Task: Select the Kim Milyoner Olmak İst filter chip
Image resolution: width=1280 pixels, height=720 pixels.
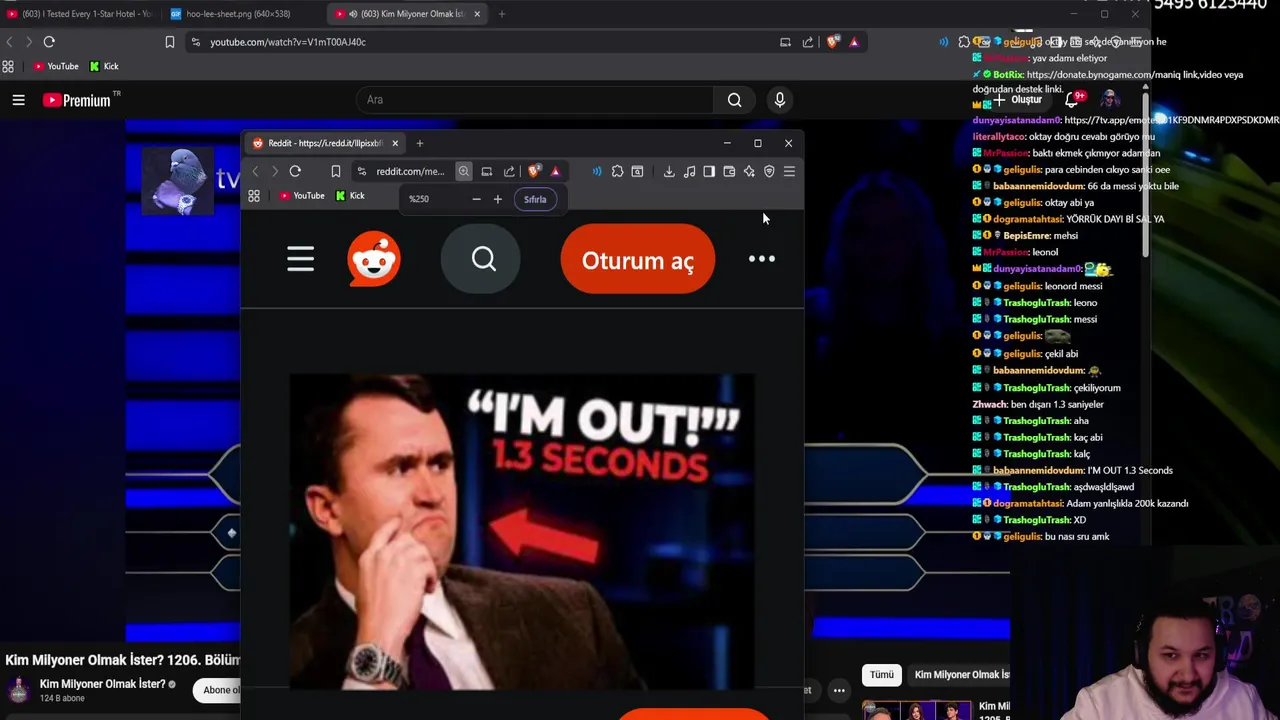Action: (961, 675)
